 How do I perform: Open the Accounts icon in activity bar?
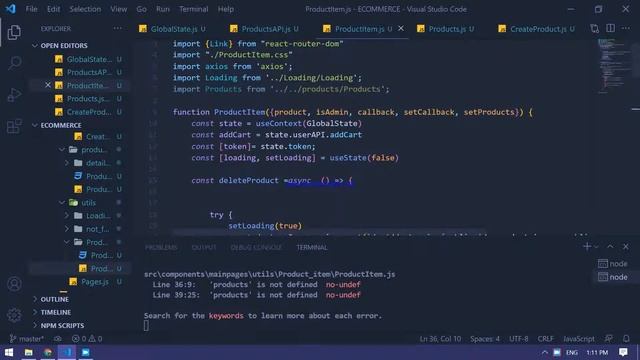[14, 284]
